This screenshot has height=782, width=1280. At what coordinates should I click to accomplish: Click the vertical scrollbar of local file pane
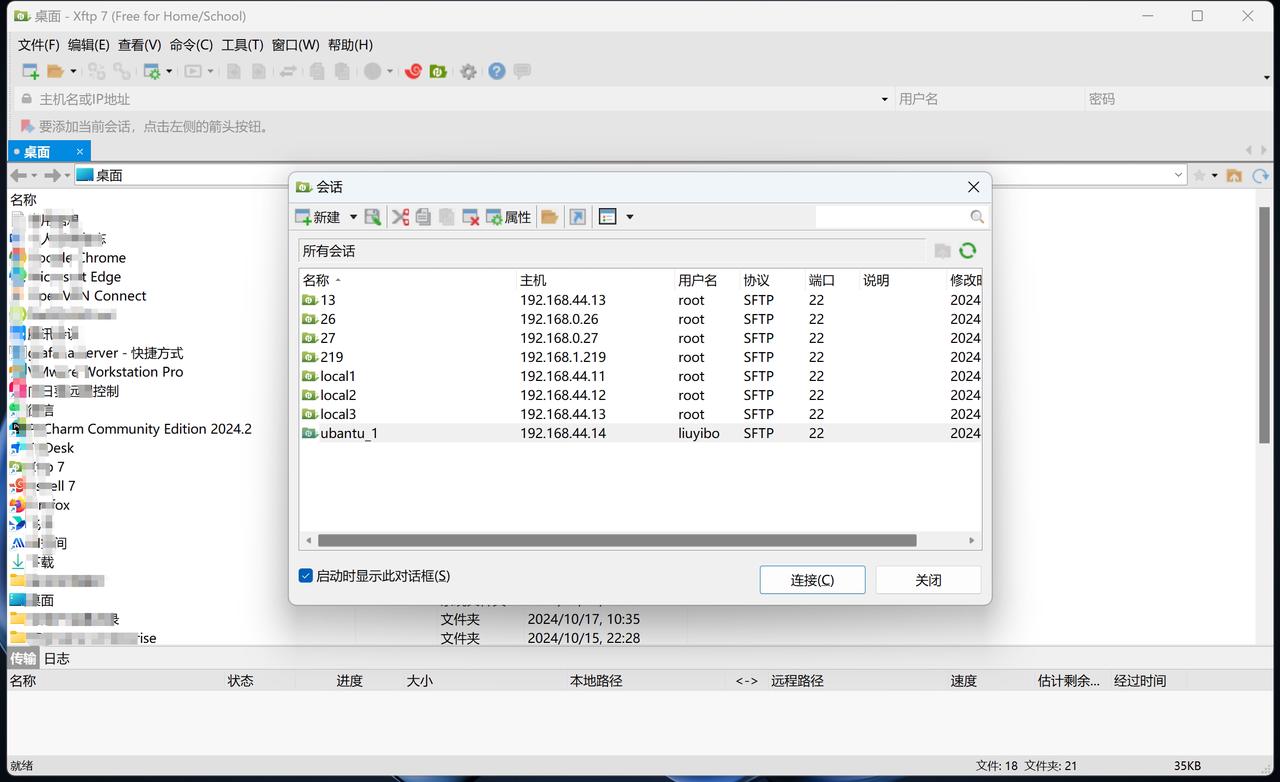click(x=1264, y=323)
